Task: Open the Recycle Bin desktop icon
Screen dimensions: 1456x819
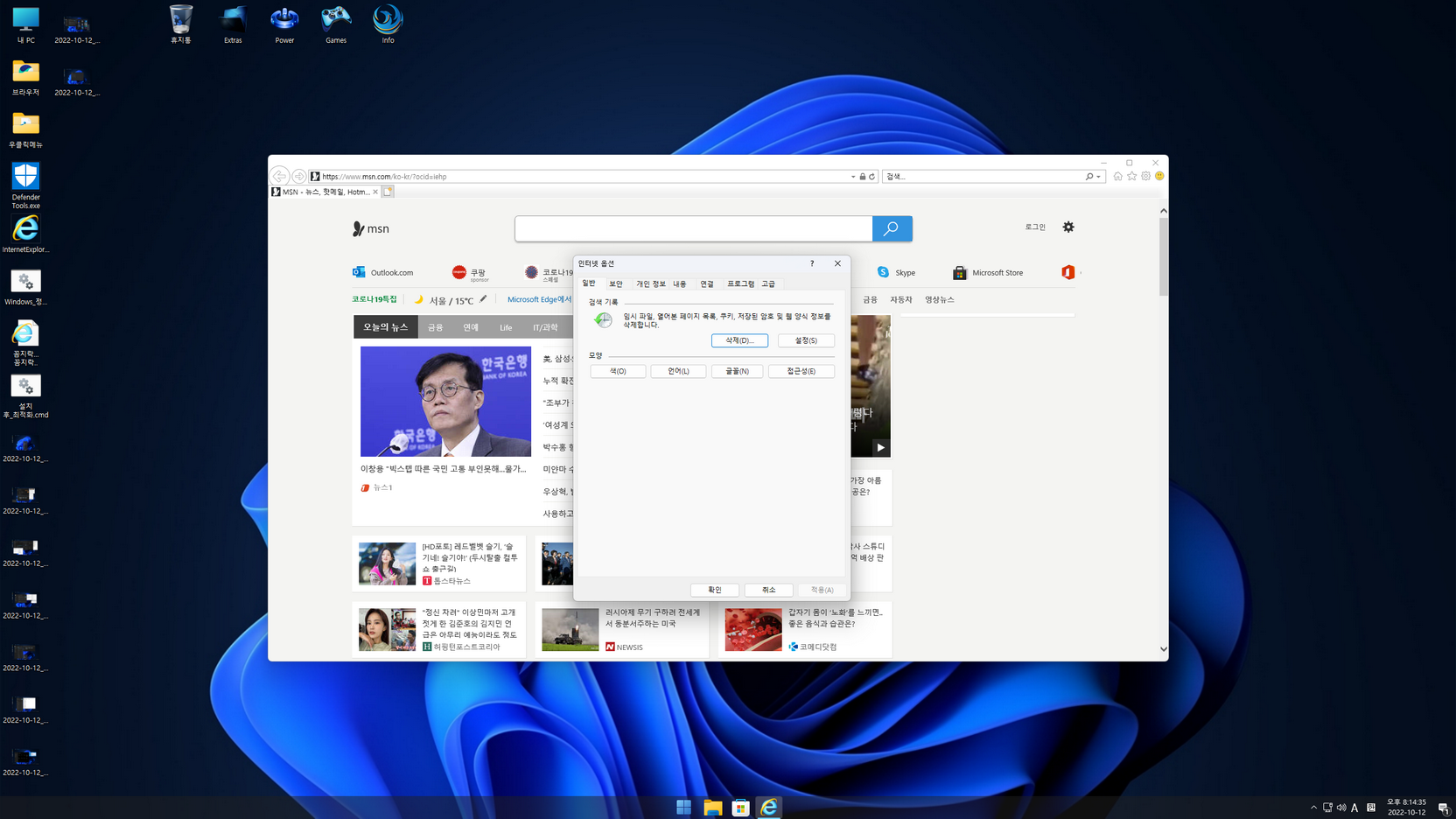Action: [181, 24]
